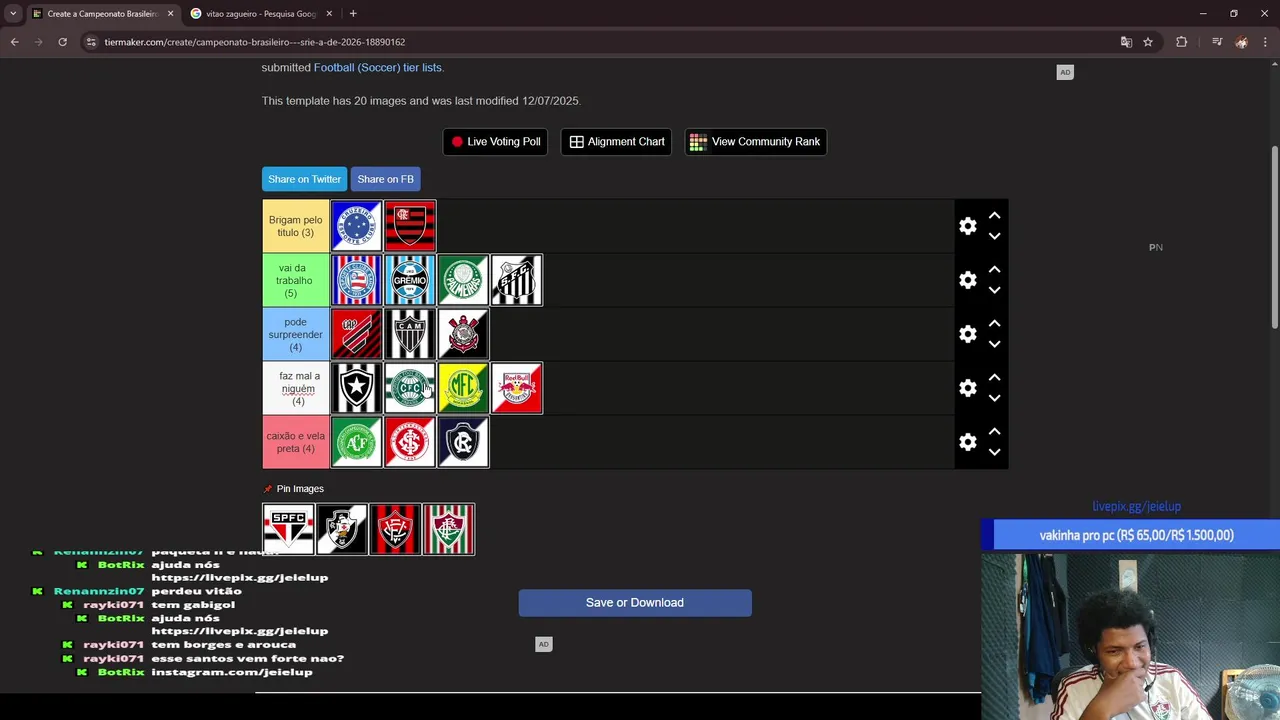Close the 'vitao zagueiro' browser tab
This screenshot has height=720, width=1280.
[x=329, y=14]
